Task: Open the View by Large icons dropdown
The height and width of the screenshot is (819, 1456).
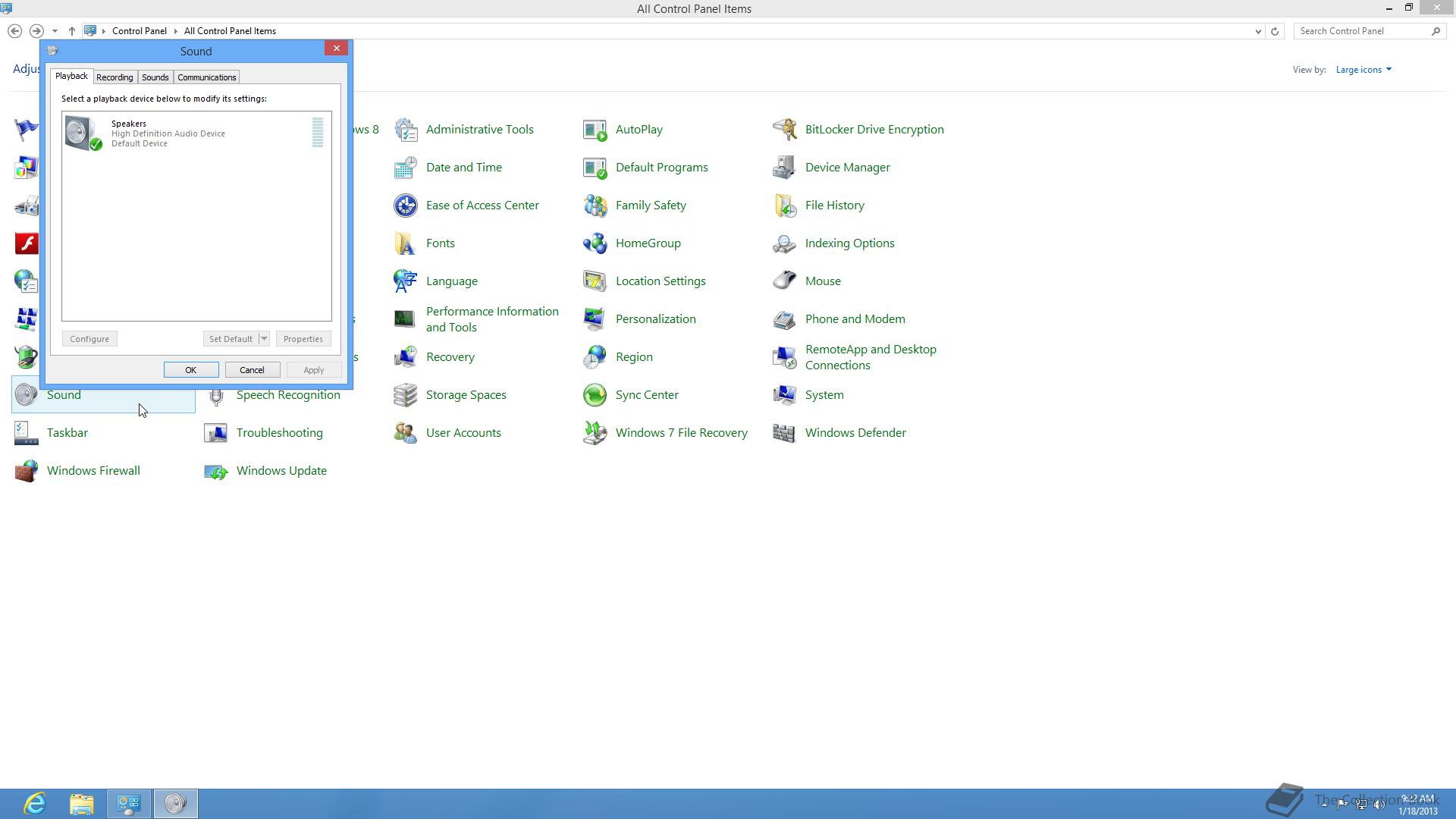Action: (x=1363, y=70)
